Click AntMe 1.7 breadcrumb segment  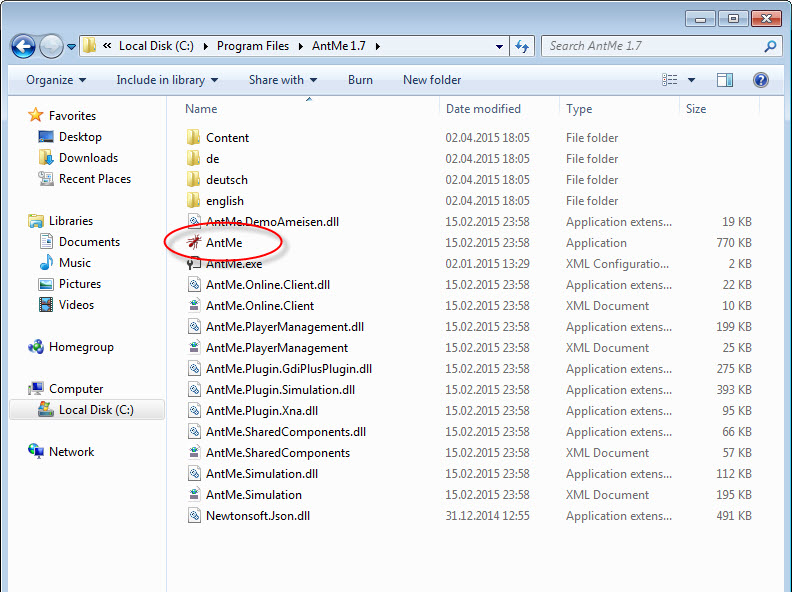338,46
